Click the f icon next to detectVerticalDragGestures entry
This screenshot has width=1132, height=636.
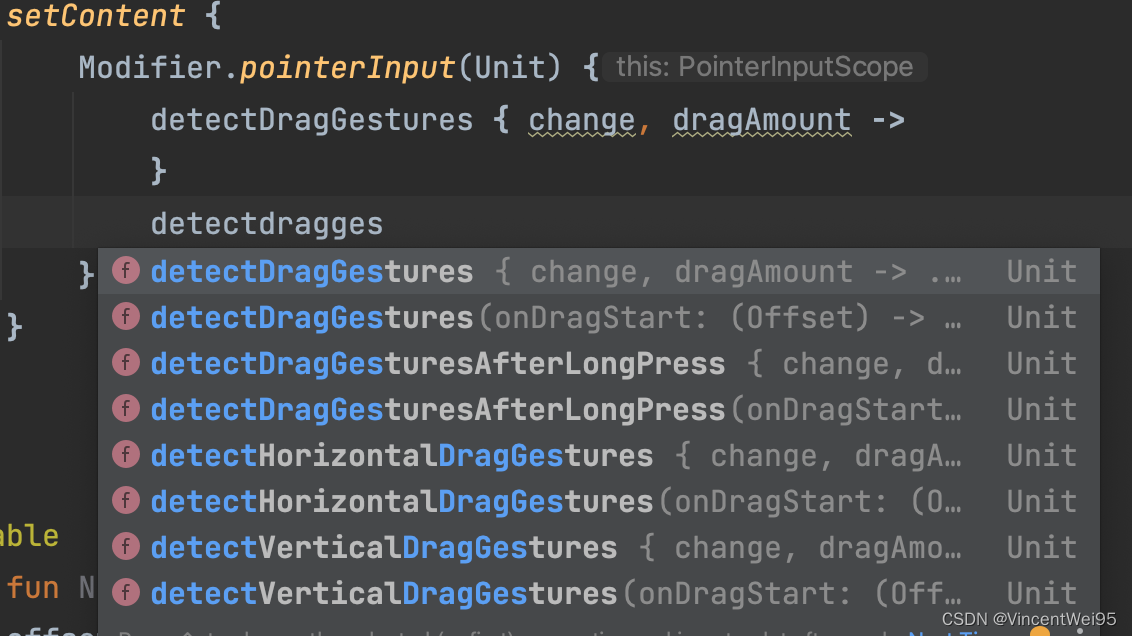click(x=125, y=547)
